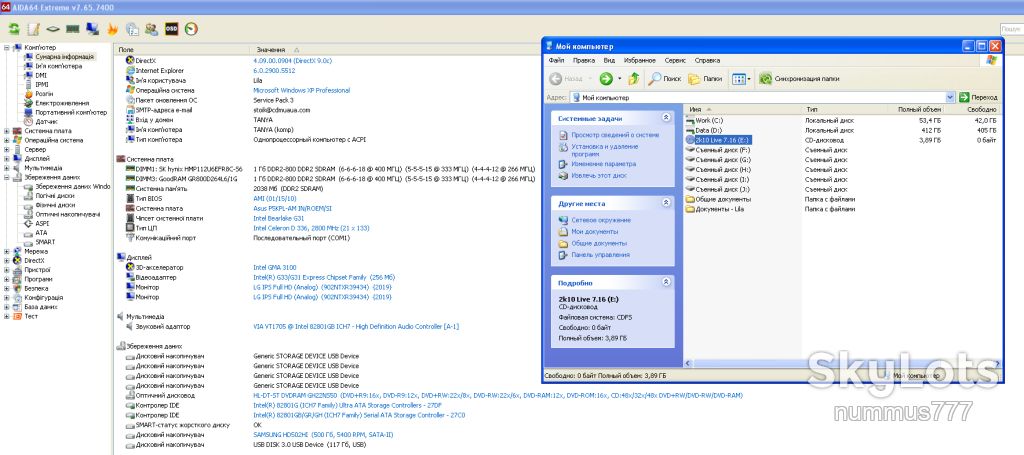Open Справка menu in My Computer

click(707, 60)
